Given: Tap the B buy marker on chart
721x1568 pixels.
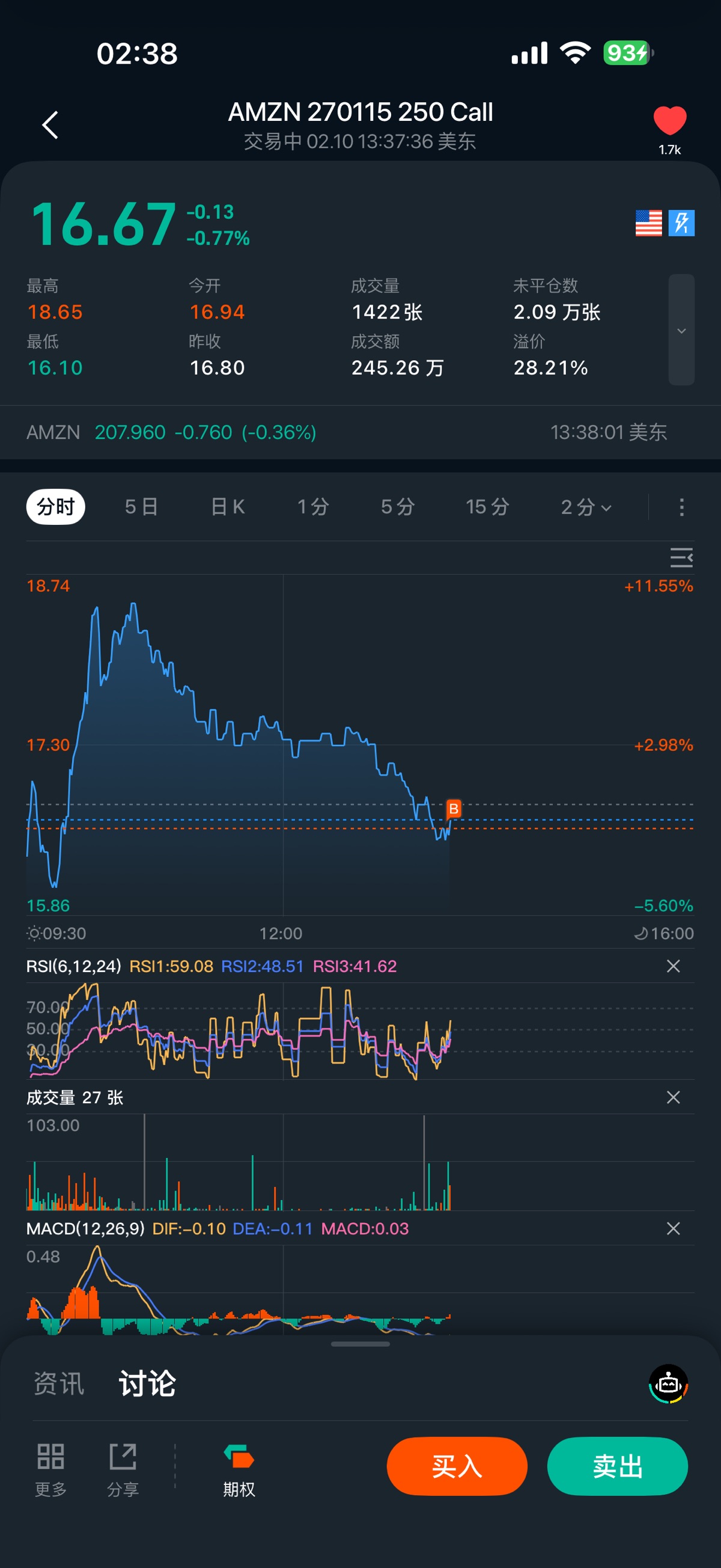Looking at the screenshot, I should pyautogui.click(x=453, y=809).
